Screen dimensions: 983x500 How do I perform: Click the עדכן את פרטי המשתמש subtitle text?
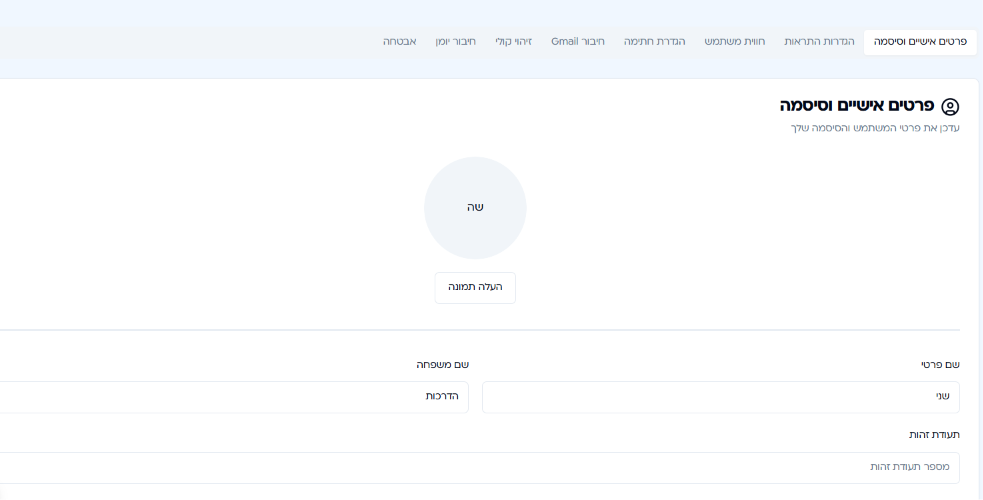click(875, 128)
